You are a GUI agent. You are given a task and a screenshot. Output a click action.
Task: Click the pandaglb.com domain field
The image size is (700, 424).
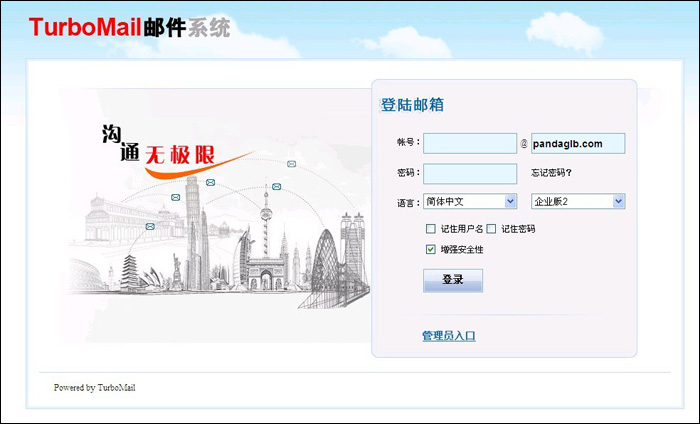pos(577,144)
